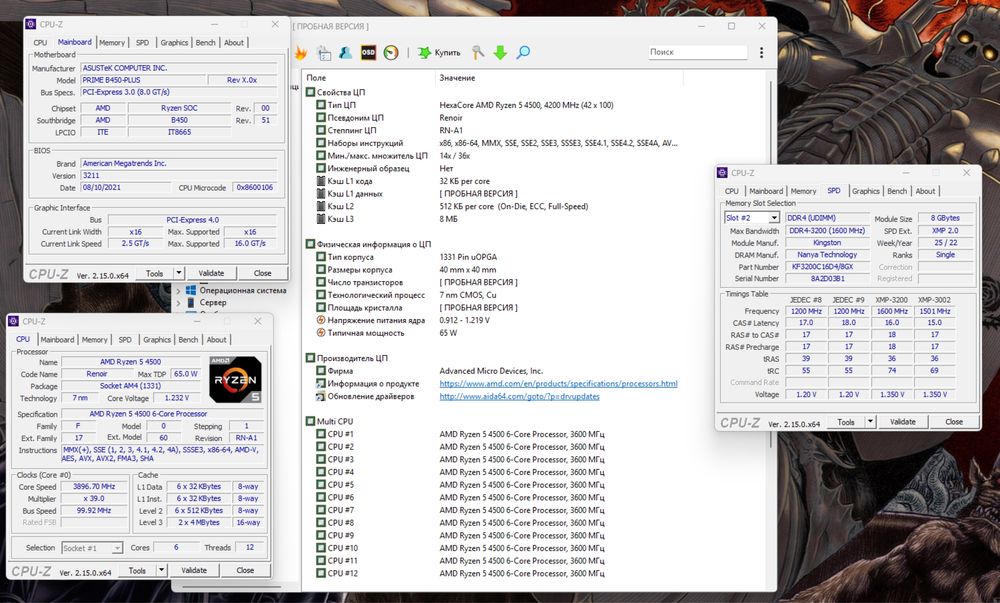
Task: Click Tools button in bottom-left CPU-Z window
Action: (137, 570)
